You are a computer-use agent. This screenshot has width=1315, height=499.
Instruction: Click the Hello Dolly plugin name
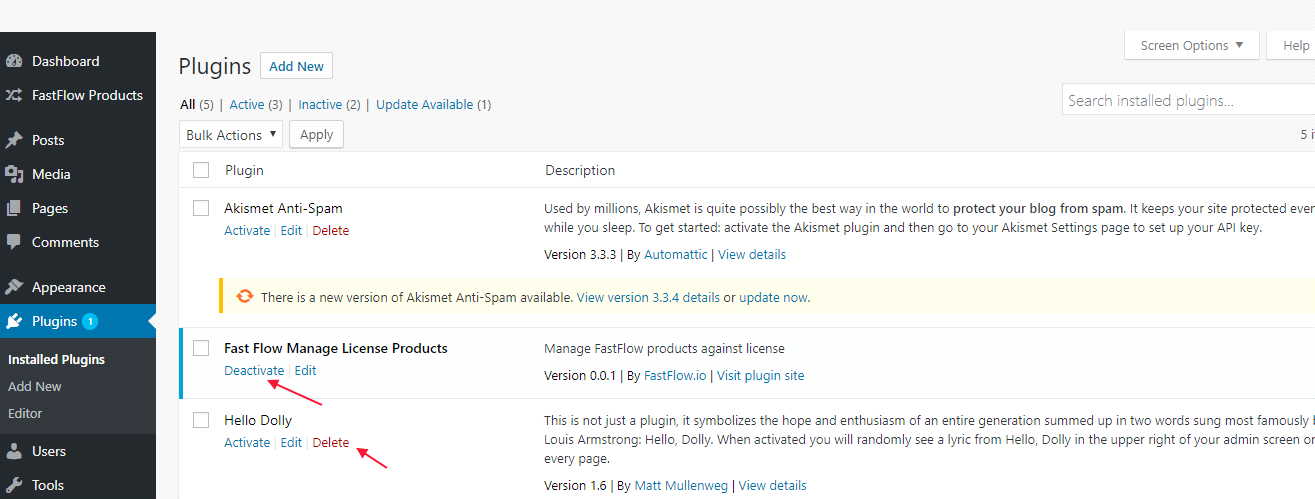coord(258,420)
